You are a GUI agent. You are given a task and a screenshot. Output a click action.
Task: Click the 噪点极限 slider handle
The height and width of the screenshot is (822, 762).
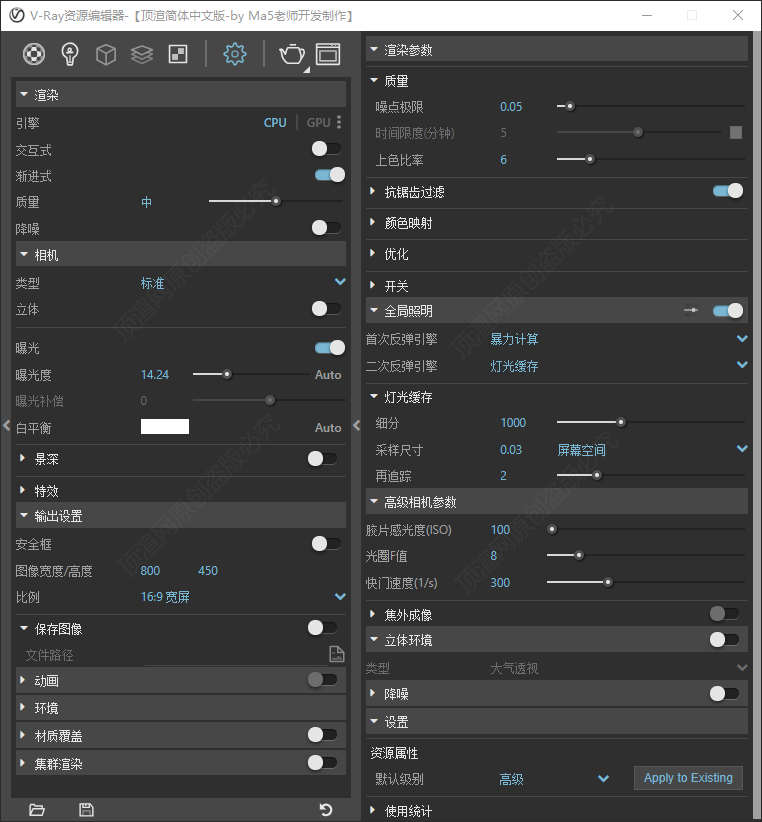(x=570, y=106)
